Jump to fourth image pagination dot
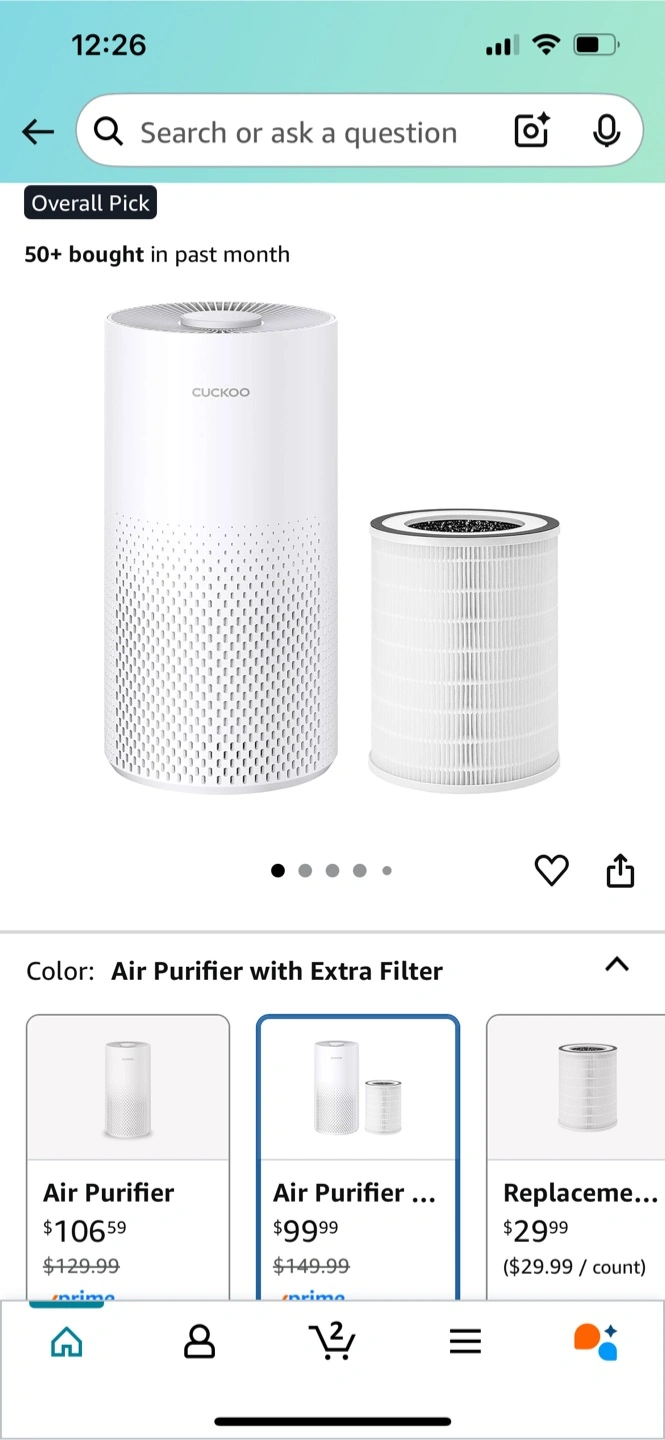665x1440 pixels. pyautogui.click(x=359, y=871)
